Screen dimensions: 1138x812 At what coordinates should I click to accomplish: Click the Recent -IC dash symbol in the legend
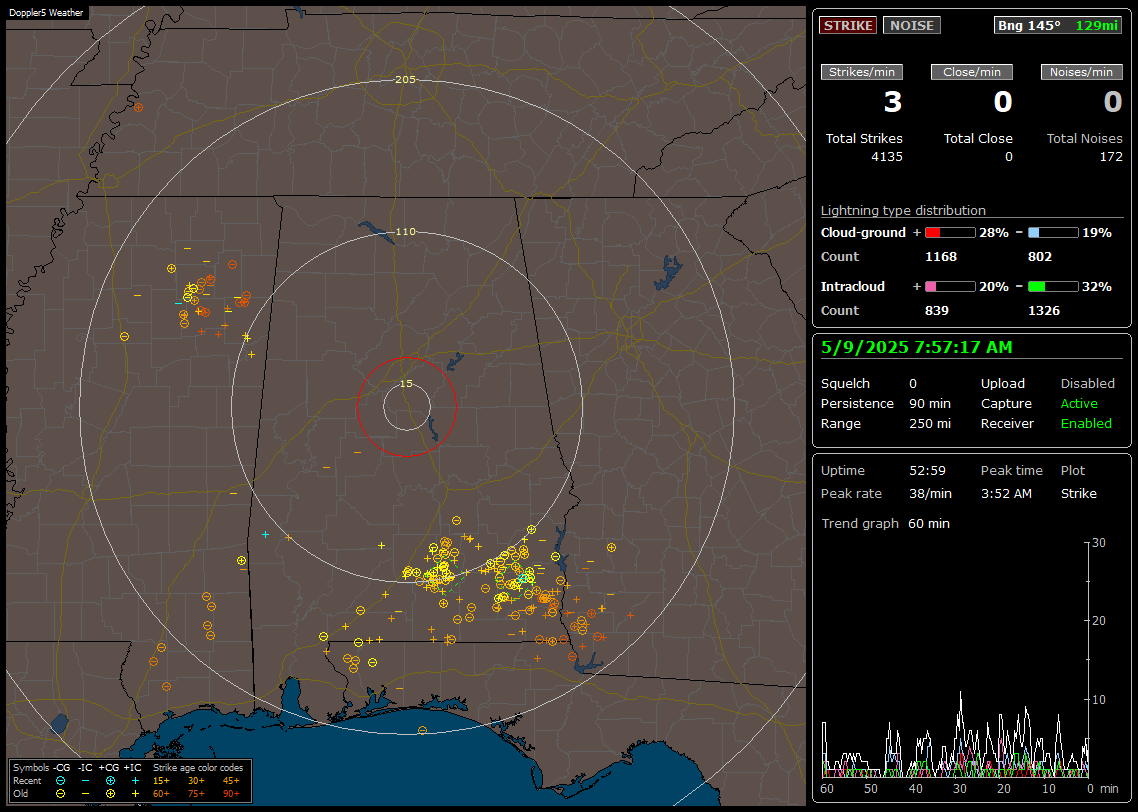86,781
